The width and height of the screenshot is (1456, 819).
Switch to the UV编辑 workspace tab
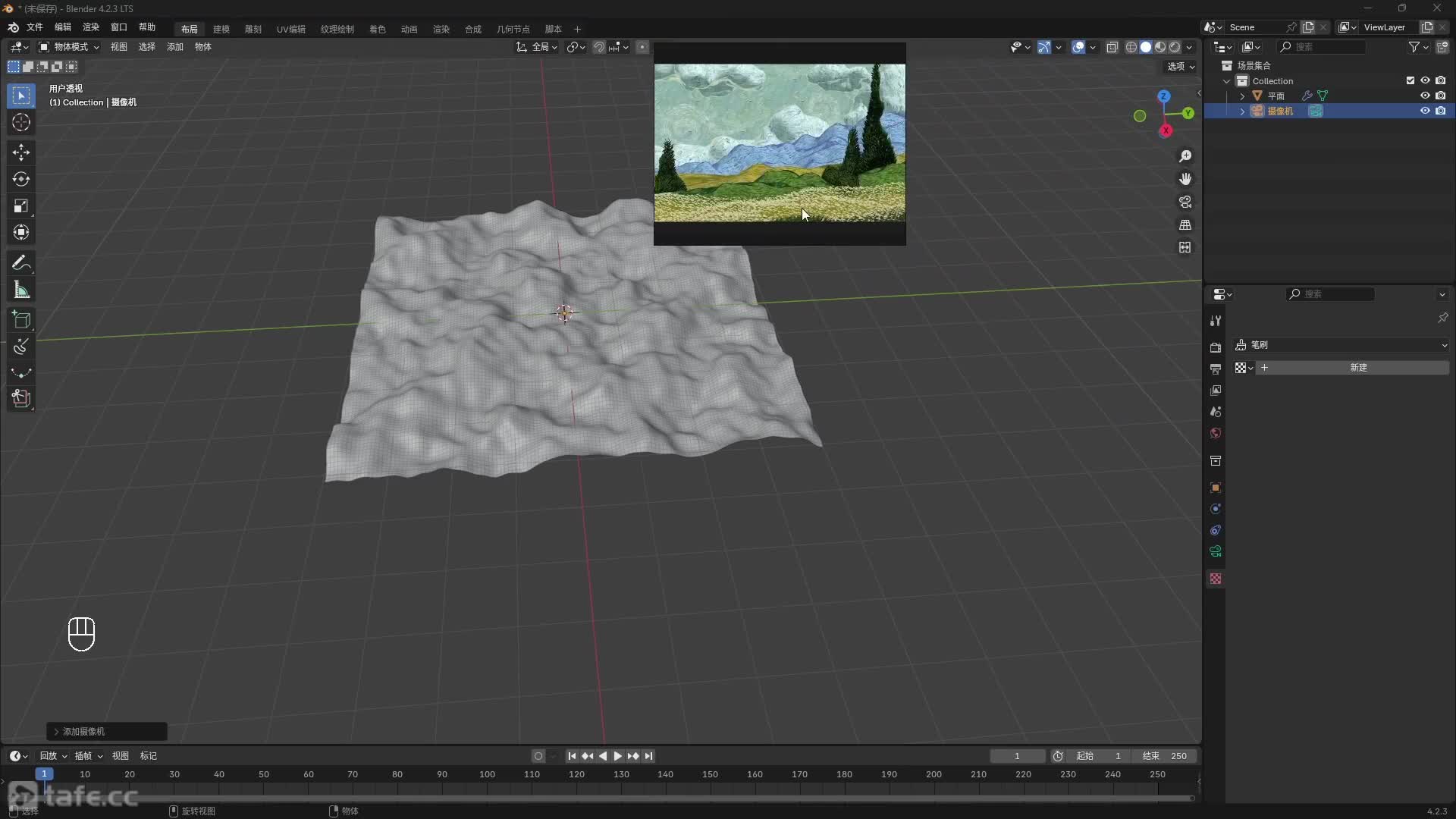[x=291, y=29]
